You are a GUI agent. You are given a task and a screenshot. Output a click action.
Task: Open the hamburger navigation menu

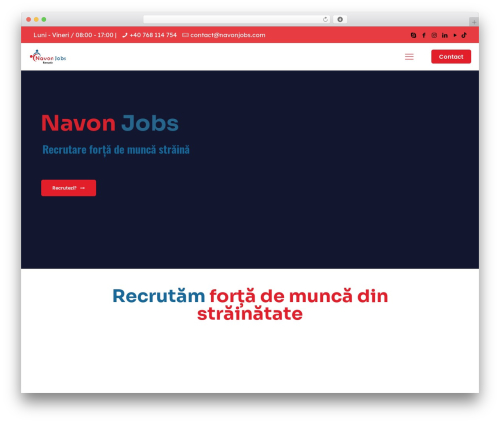pos(409,57)
